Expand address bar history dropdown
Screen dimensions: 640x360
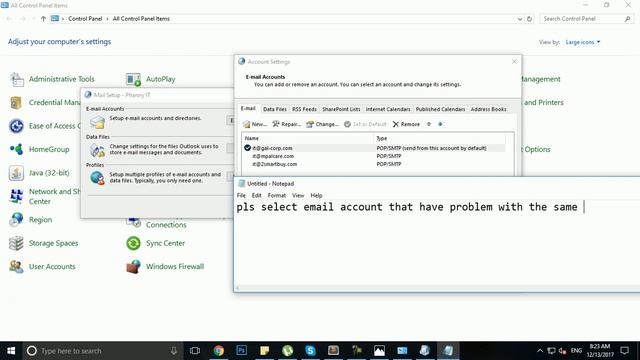(x=520, y=19)
